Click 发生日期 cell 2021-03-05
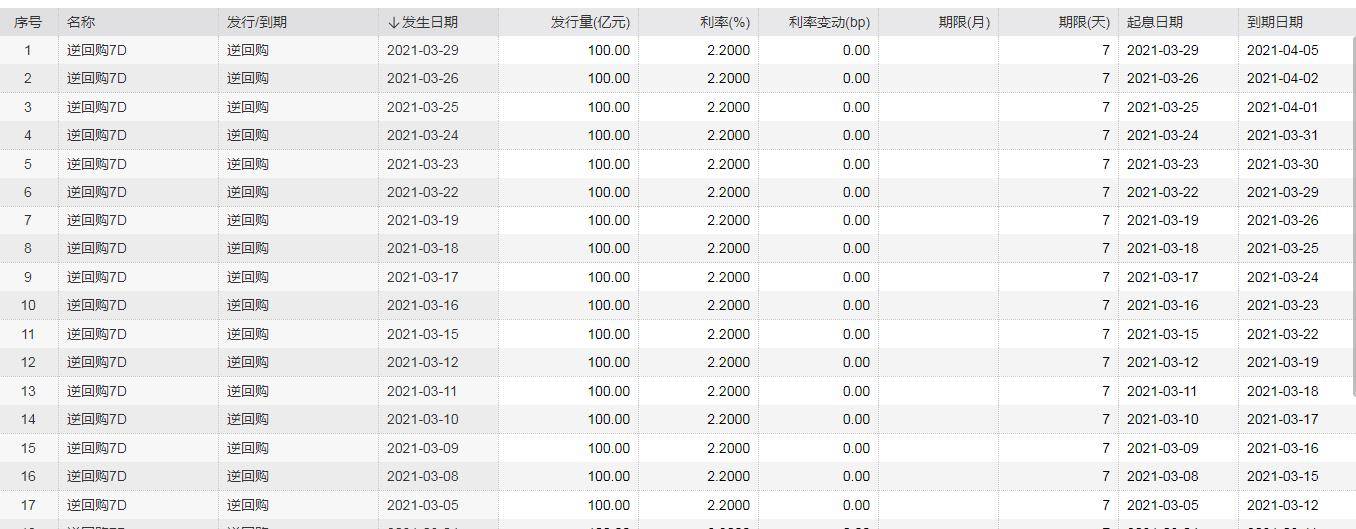 [423, 505]
